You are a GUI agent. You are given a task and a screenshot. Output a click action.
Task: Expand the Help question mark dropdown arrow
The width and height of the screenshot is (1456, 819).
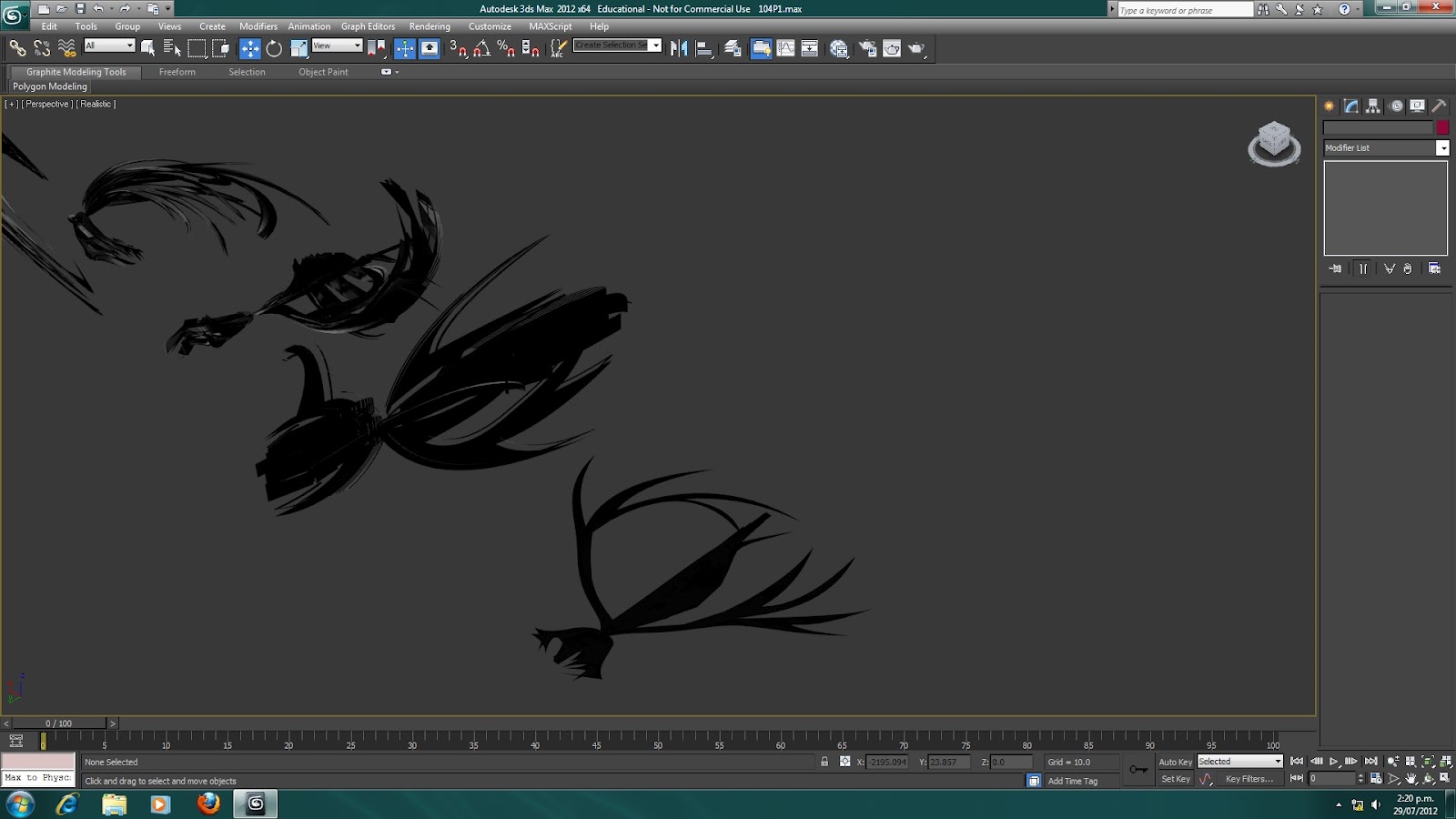(1358, 9)
